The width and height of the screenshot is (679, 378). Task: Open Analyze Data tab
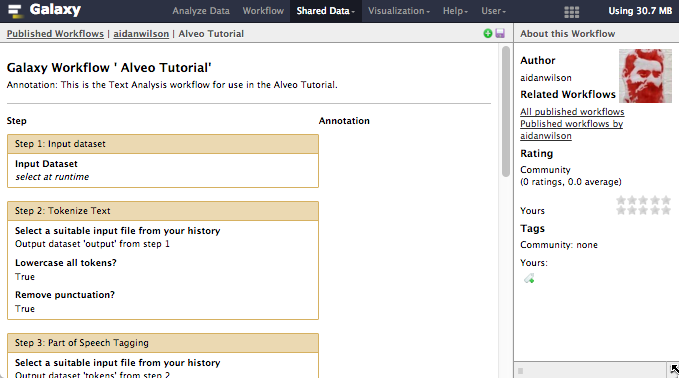[x=201, y=11]
